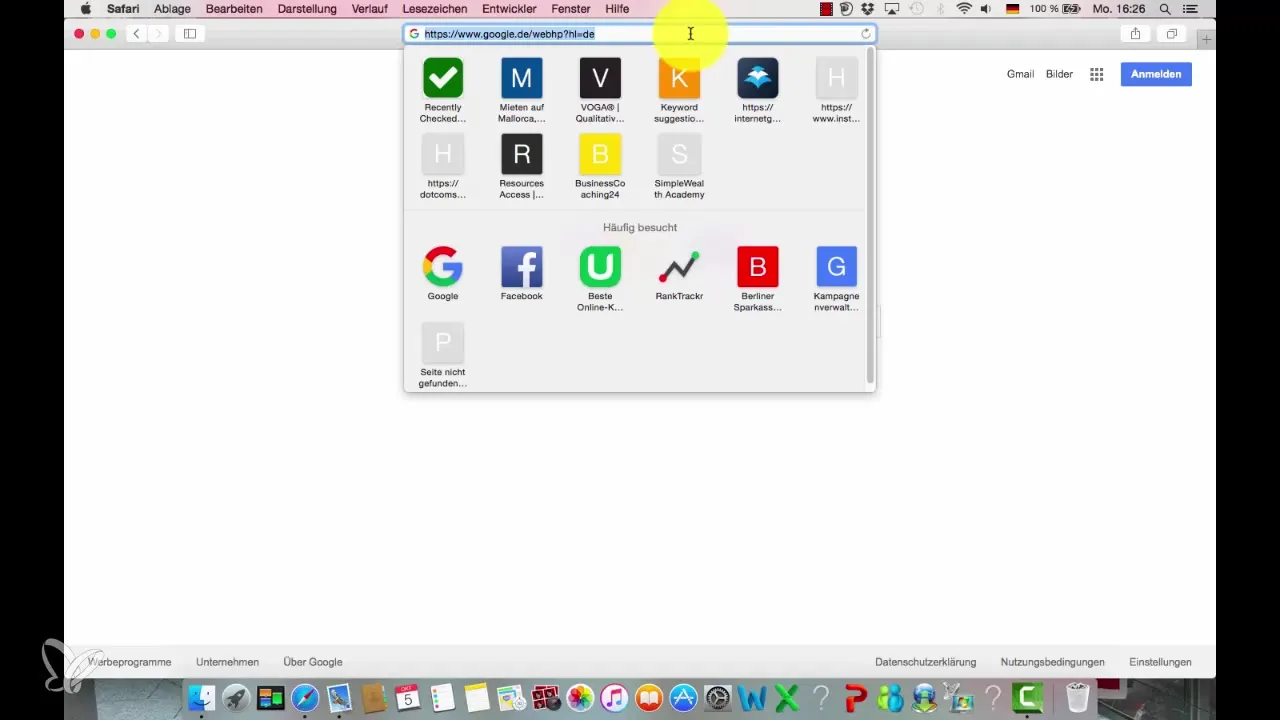Open the Hilfe menu
The image size is (1280, 720).
617,9
